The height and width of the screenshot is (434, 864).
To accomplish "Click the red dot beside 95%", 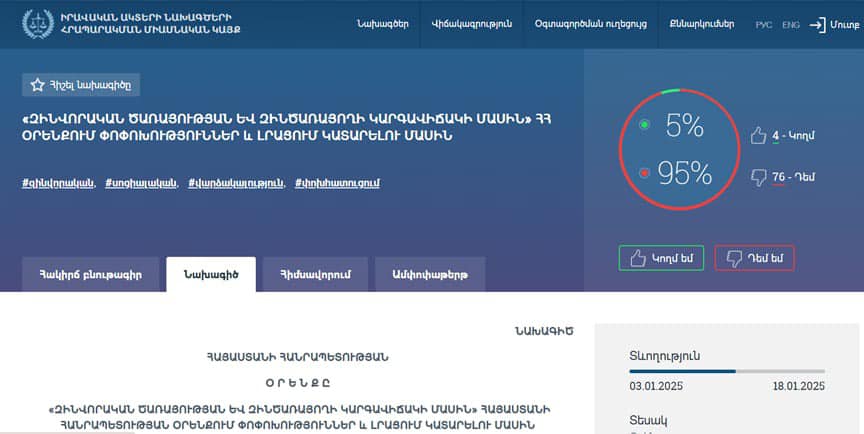I will coord(644,174).
